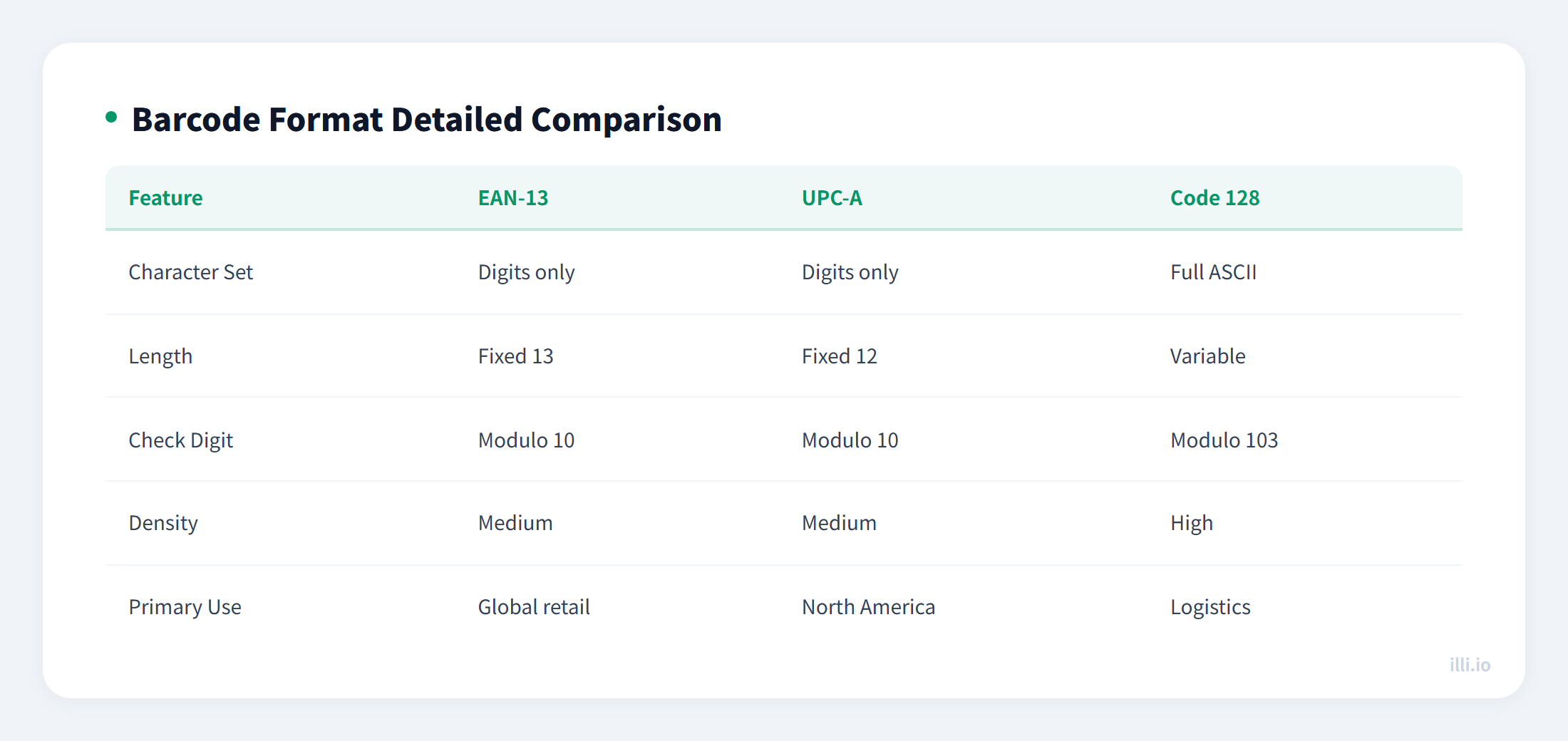Click the Variable cell under Code 128

[1207, 356]
